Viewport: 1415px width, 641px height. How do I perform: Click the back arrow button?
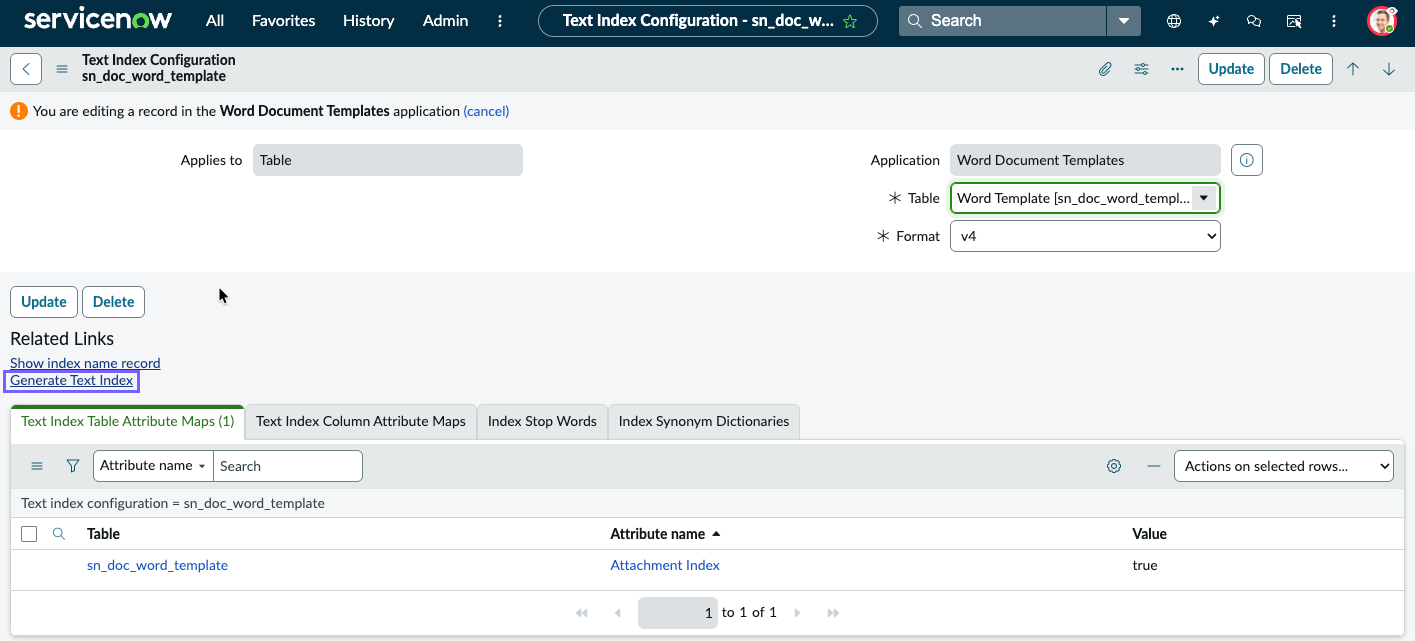point(26,69)
